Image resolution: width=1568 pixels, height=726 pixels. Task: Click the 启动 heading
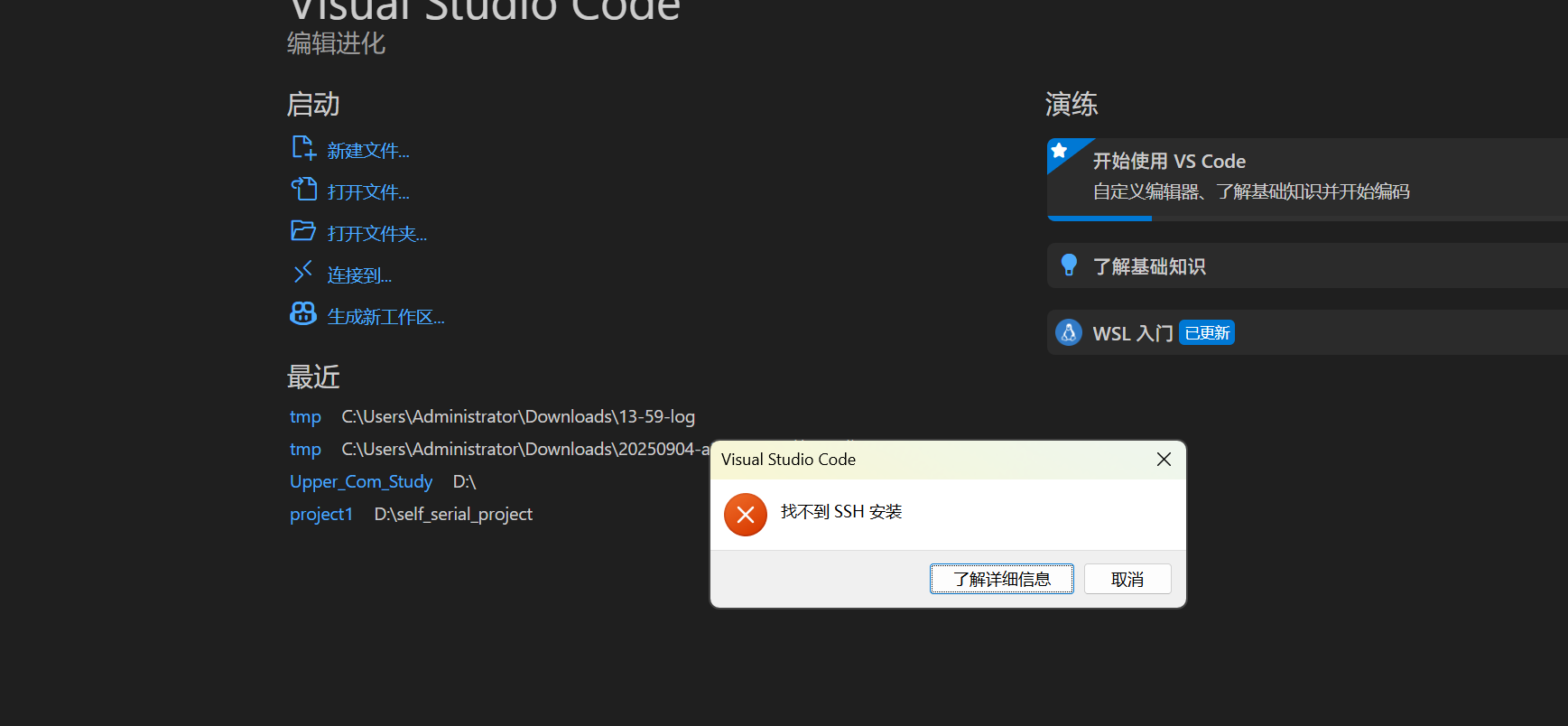point(313,105)
